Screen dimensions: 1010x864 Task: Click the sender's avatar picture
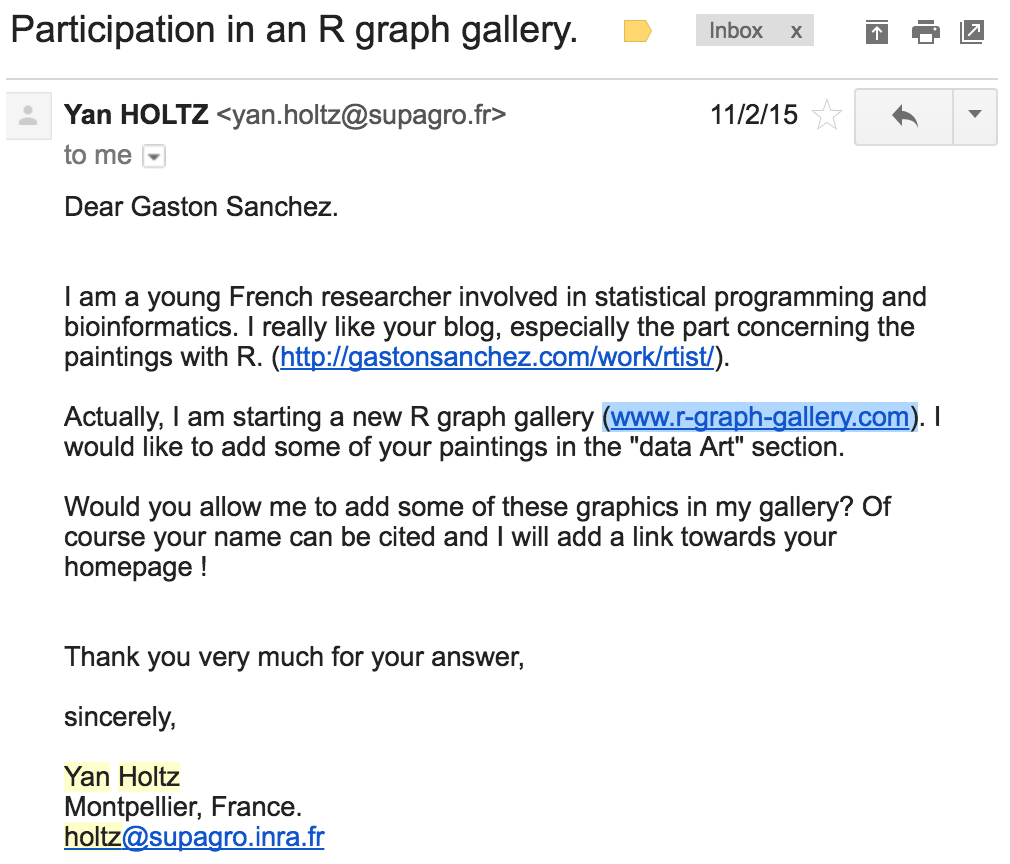pyautogui.click(x=28, y=116)
